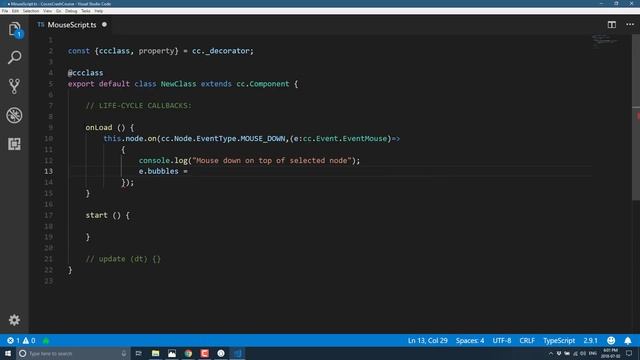640x360 pixels.
Task: Open the Manage gear menu
Action: click(x=14, y=320)
